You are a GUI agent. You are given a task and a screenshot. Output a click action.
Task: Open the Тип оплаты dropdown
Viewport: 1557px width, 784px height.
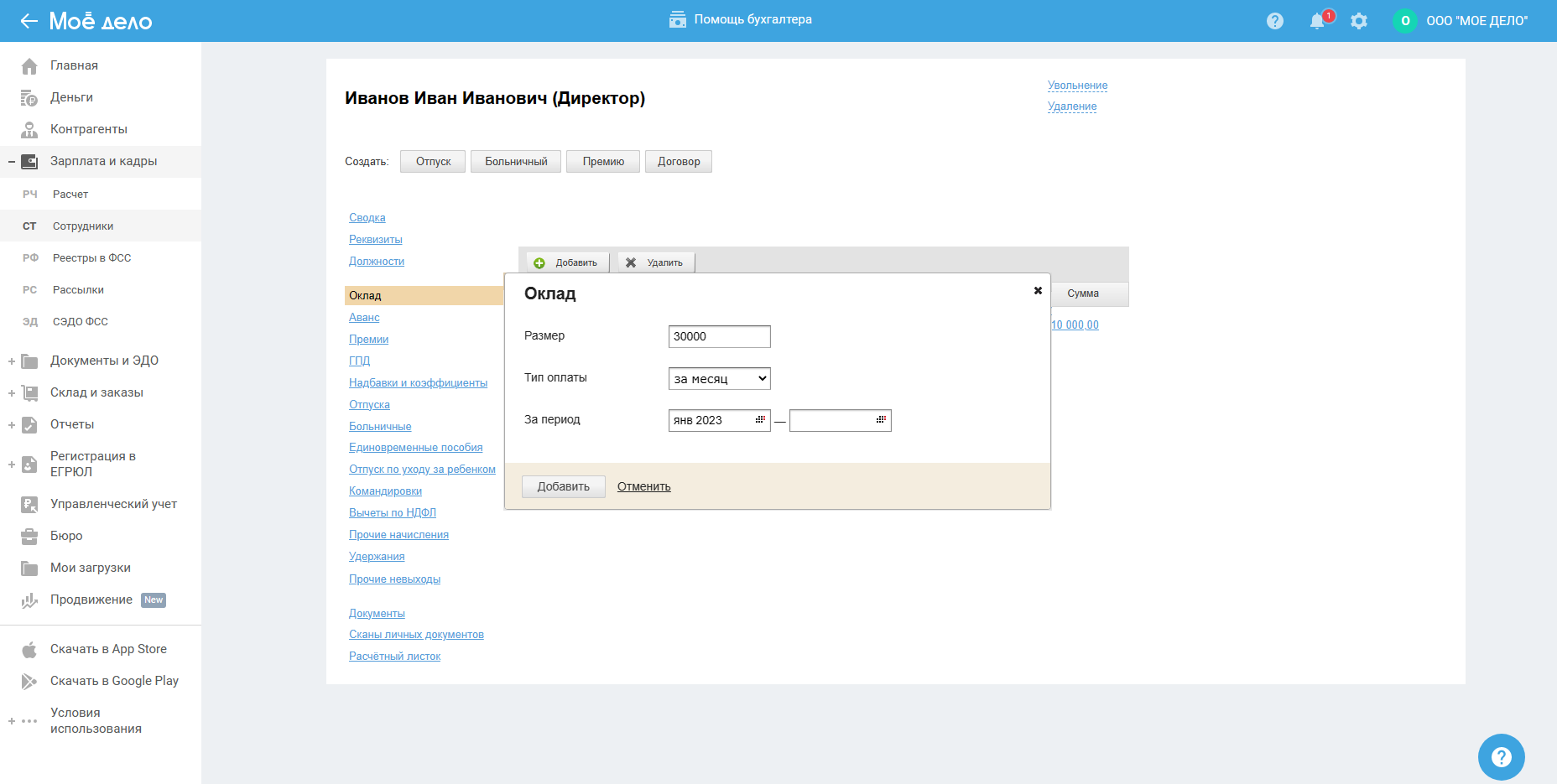pos(719,379)
